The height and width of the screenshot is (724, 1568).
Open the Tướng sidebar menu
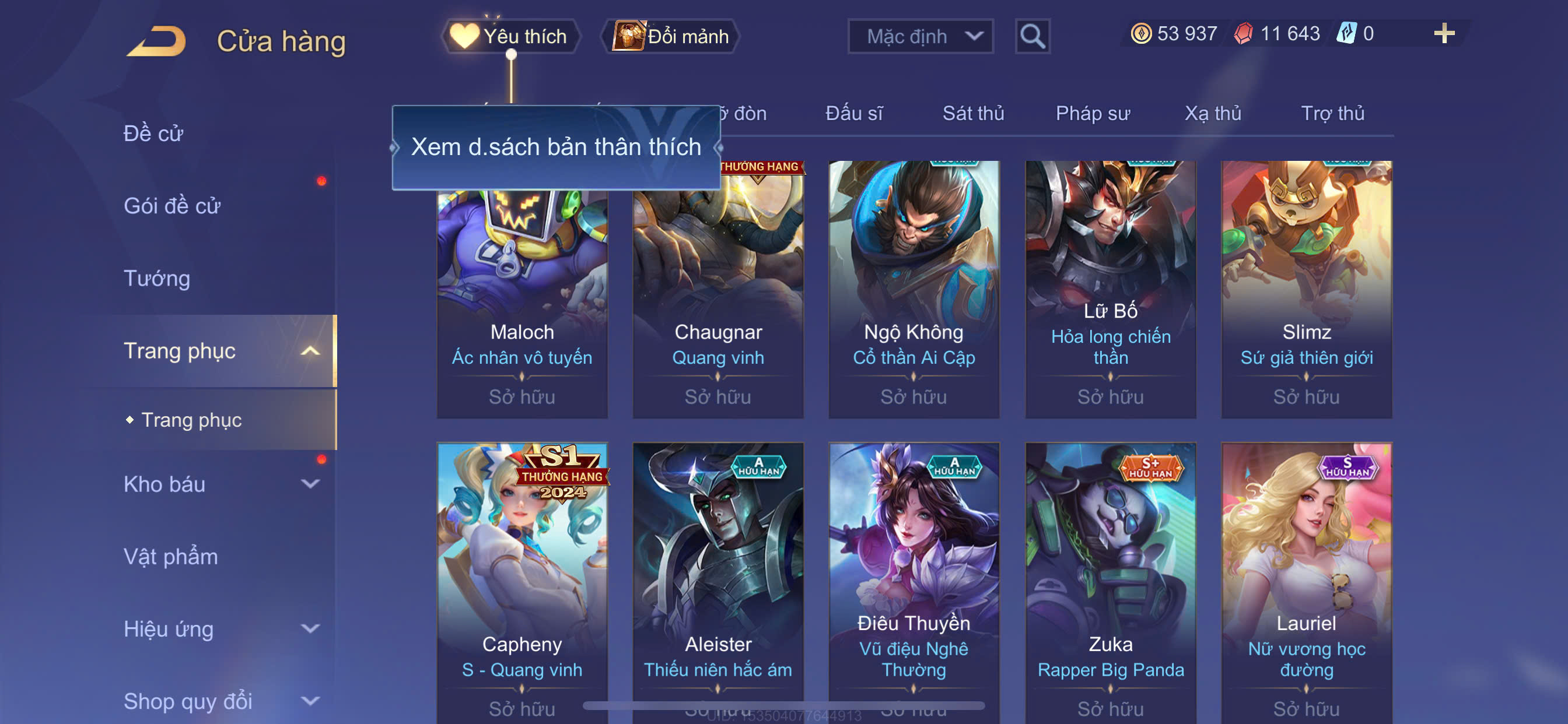(157, 279)
